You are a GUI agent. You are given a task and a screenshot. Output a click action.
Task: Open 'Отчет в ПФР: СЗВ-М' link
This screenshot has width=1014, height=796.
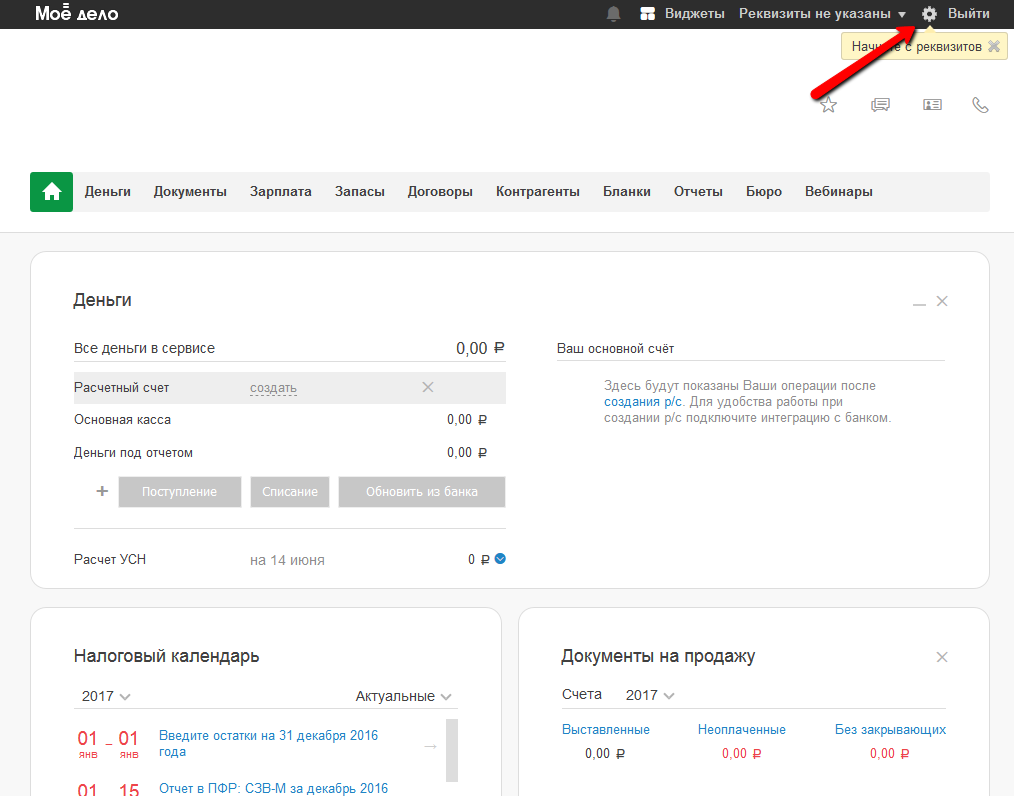(x=274, y=788)
